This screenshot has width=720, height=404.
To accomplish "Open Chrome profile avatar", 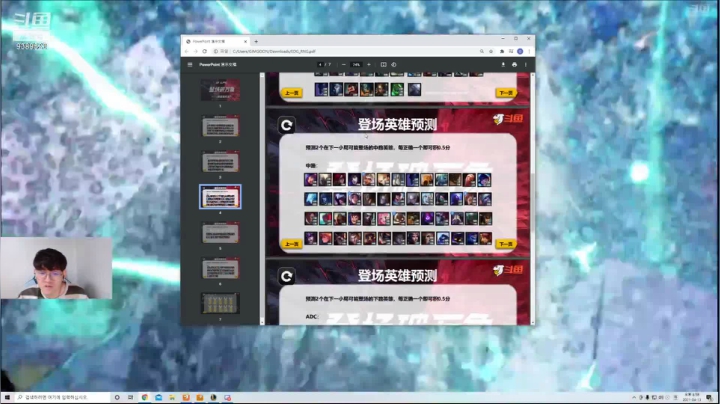I will pyautogui.click(x=520, y=51).
